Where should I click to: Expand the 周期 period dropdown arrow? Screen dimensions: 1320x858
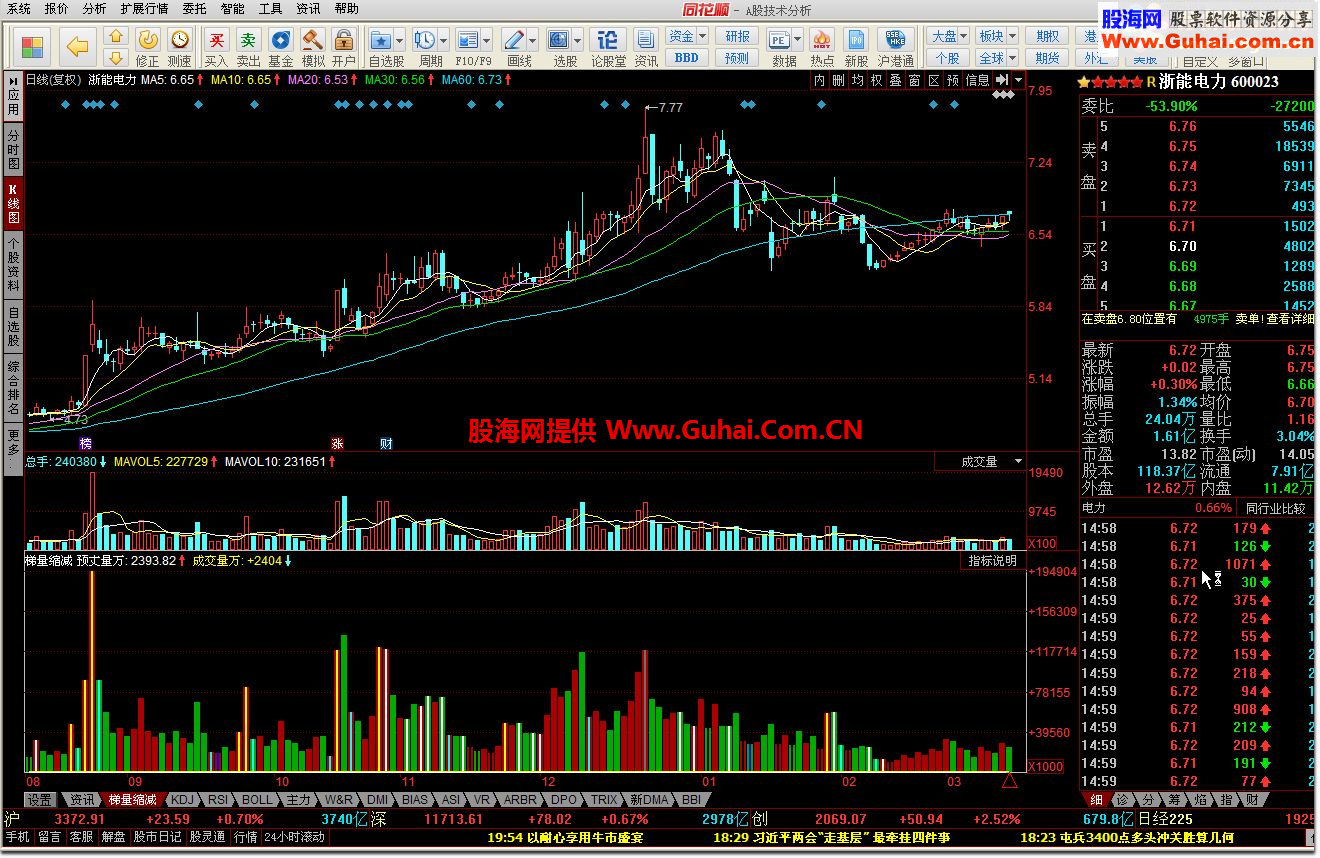[443, 40]
